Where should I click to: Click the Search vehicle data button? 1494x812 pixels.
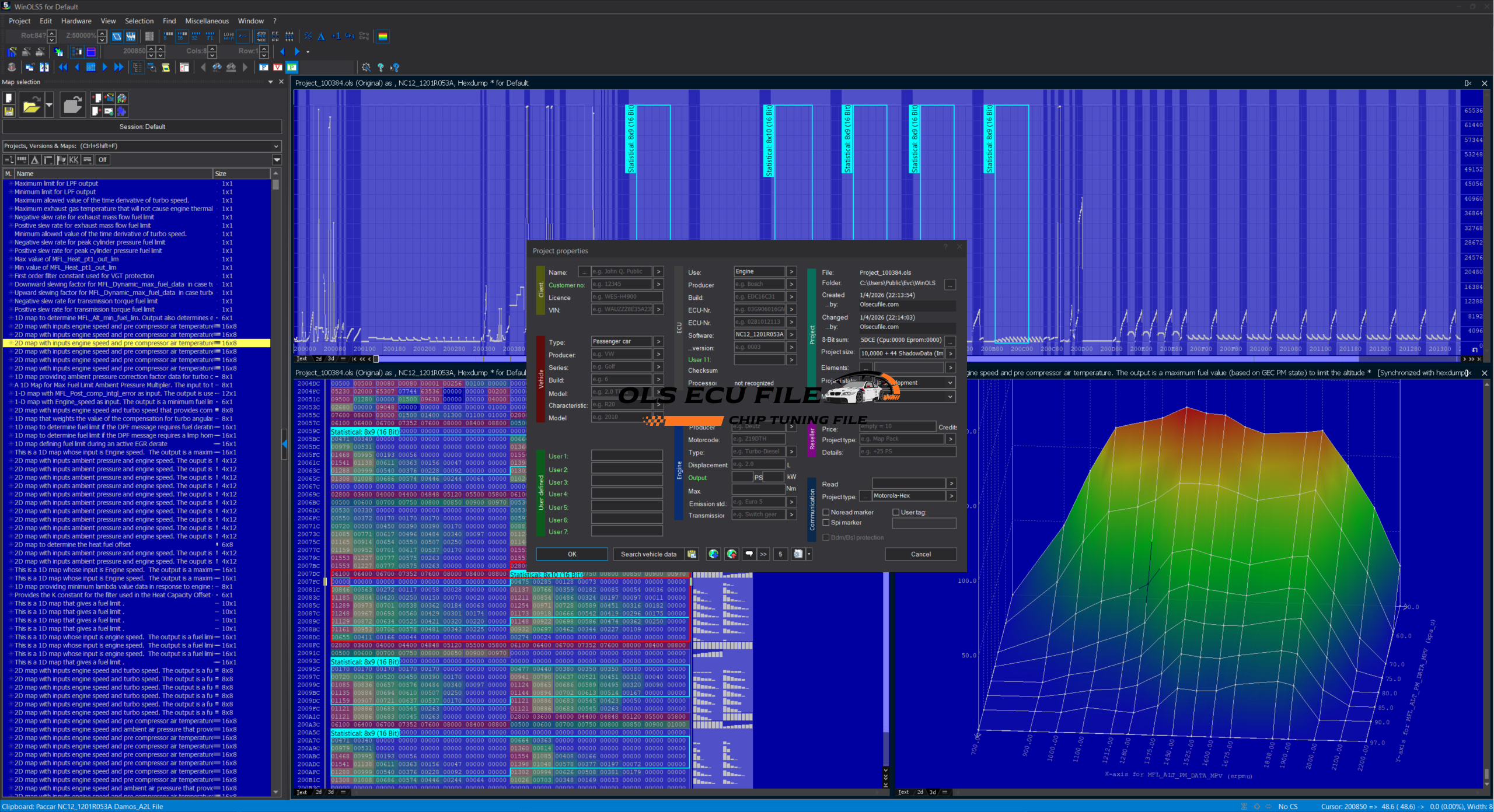click(x=648, y=554)
